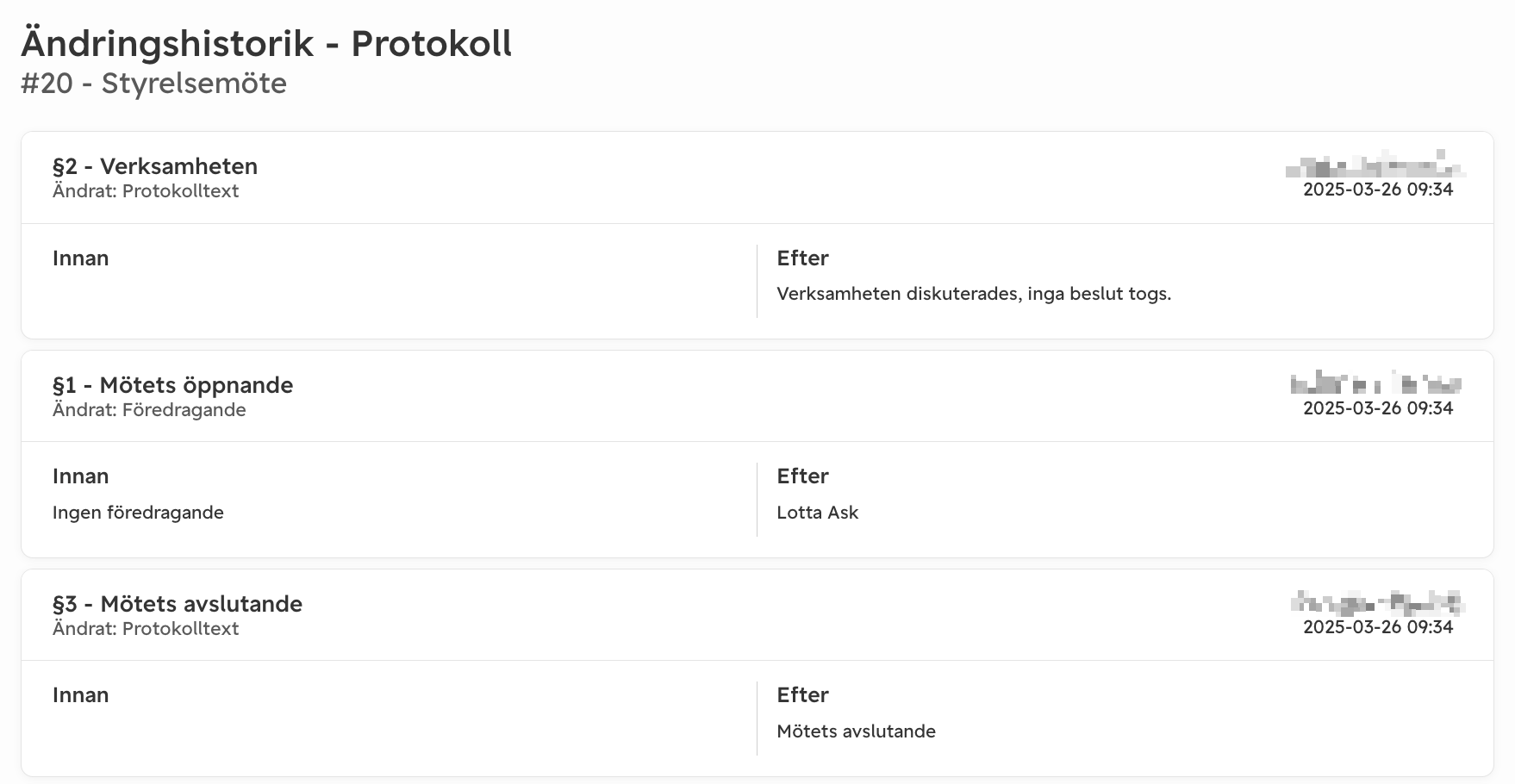Open the §3 - Mötets avslutande entry heading

tap(178, 604)
